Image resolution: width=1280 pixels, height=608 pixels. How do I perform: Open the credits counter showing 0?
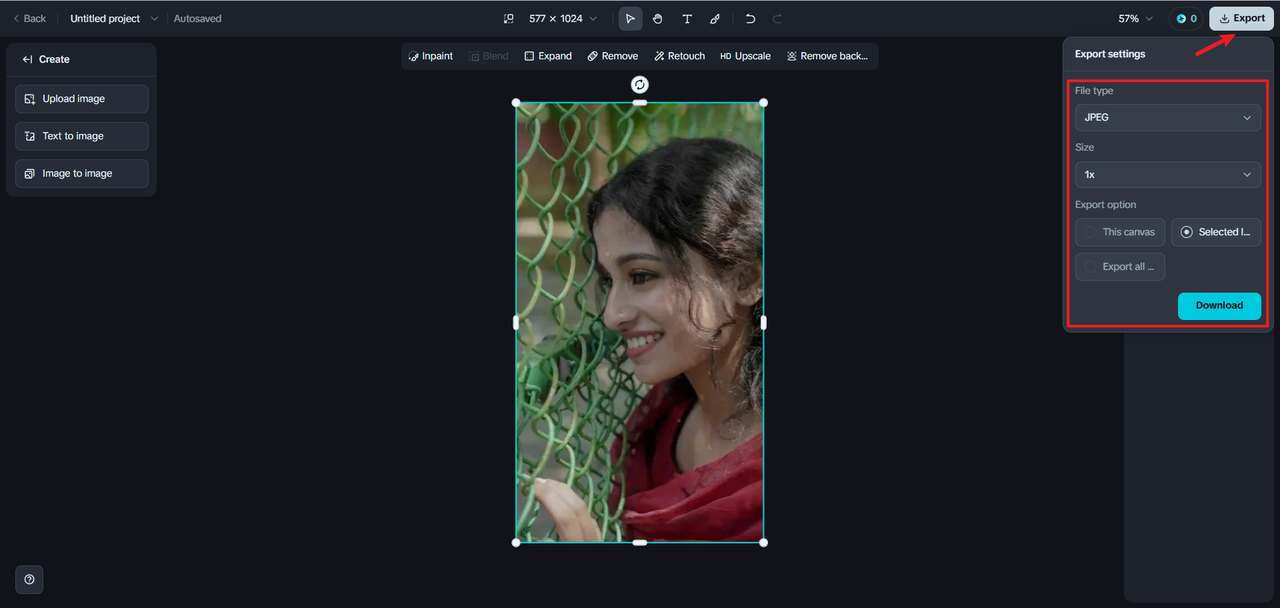pos(1186,18)
